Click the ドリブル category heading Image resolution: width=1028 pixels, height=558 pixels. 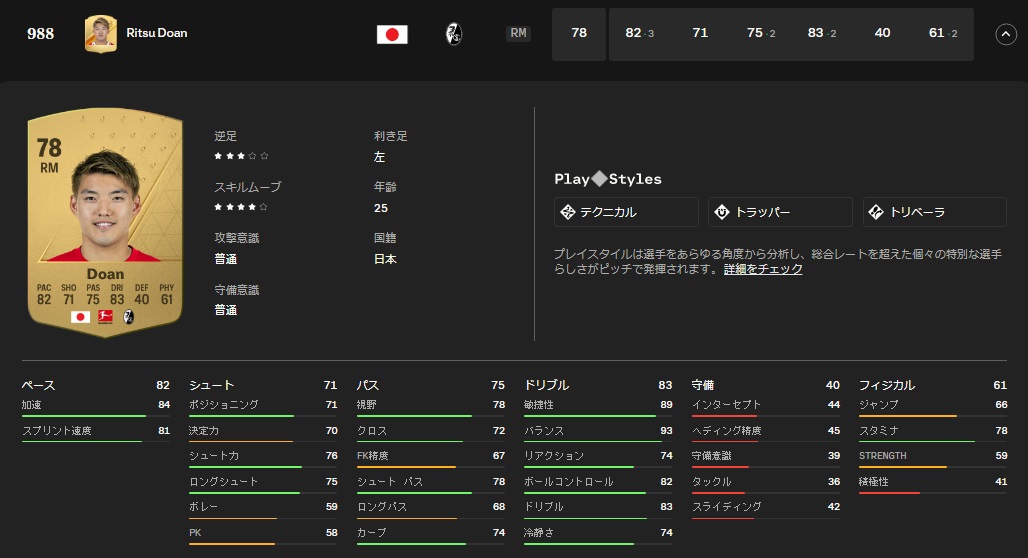547,385
